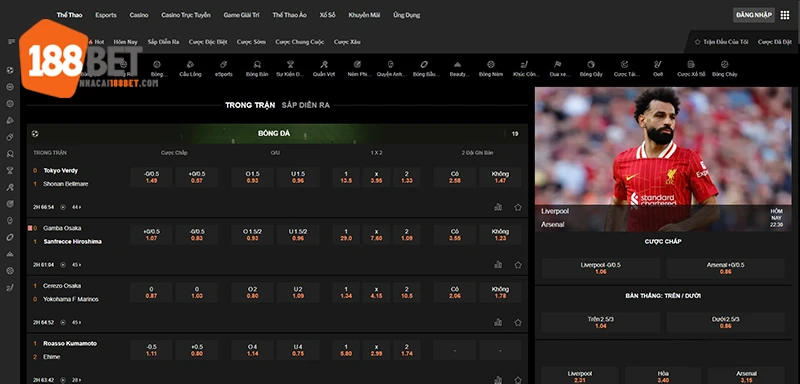Toggle the favorite star for Tokyo Verdy match
This screenshot has width=800, height=384.
pos(518,207)
